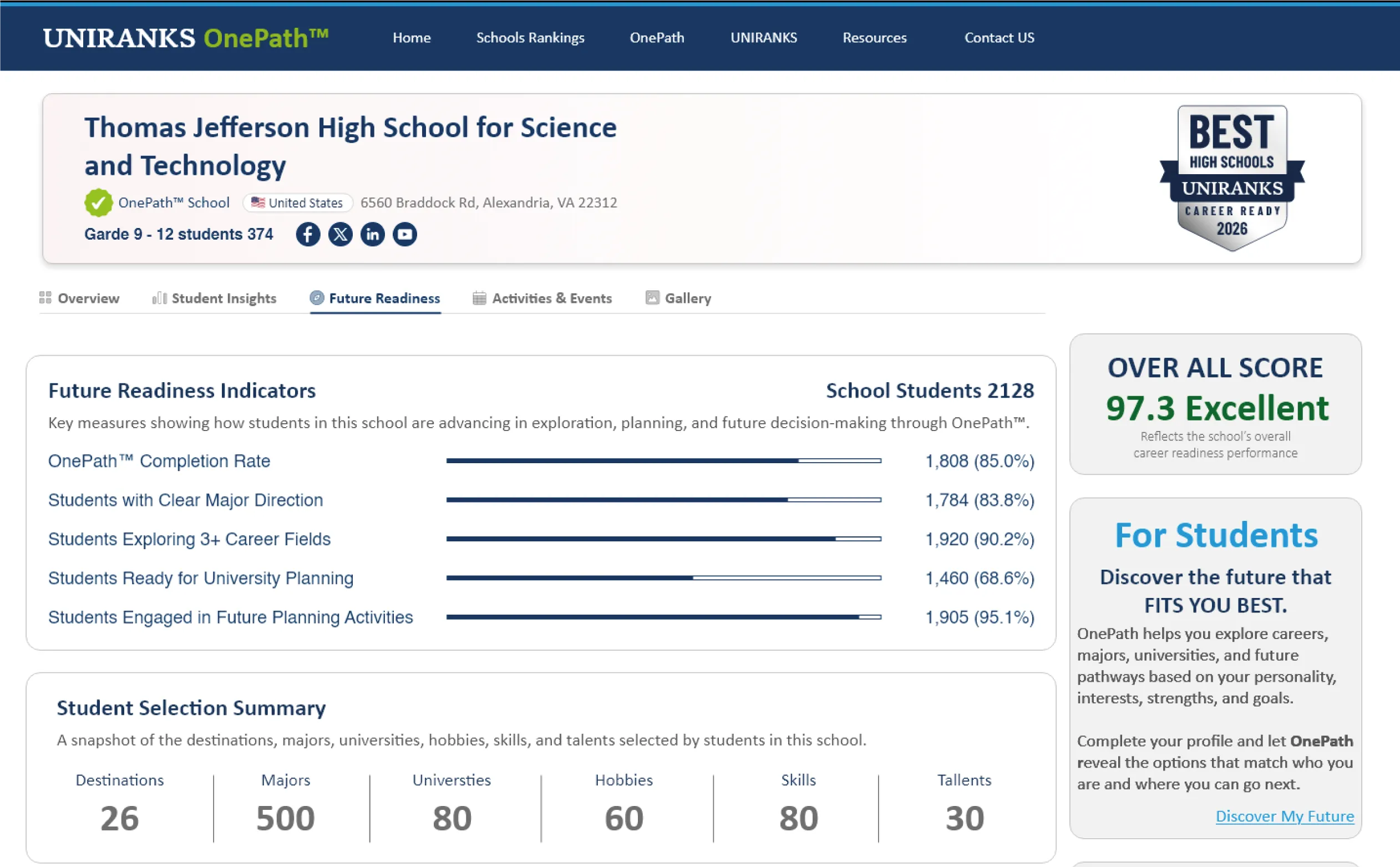Go to Home in the navigation bar
This screenshot has height=867, width=1400.
(412, 38)
